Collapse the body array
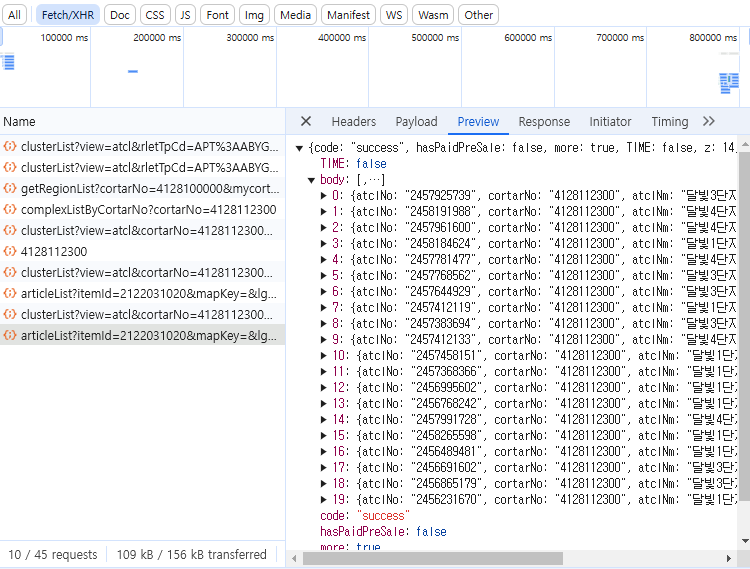The image size is (750, 569). point(311,180)
